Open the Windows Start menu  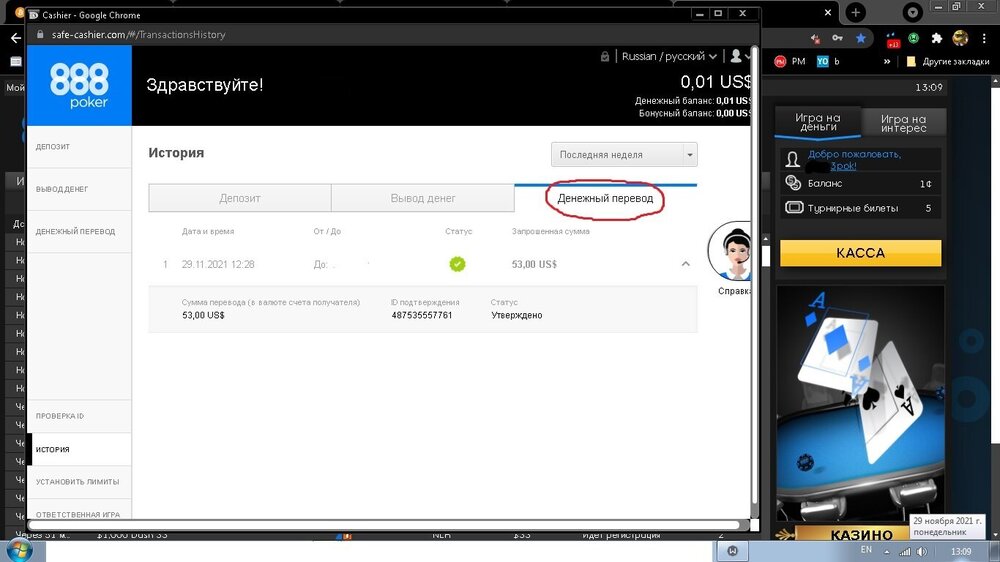point(18,551)
